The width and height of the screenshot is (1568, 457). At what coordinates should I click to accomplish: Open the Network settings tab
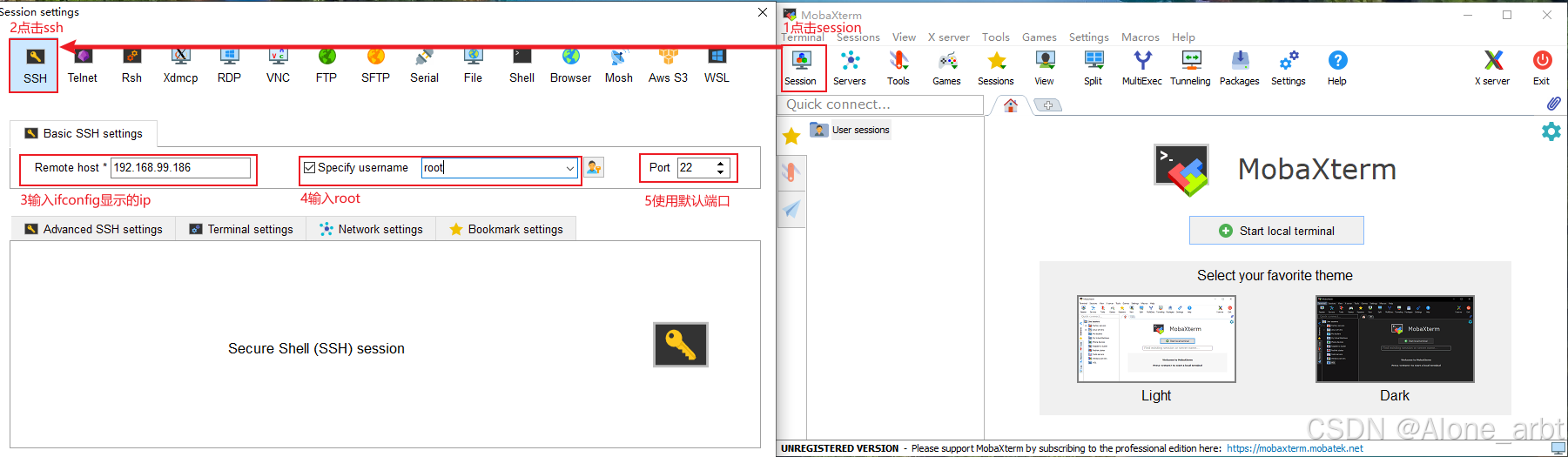coord(371,229)
